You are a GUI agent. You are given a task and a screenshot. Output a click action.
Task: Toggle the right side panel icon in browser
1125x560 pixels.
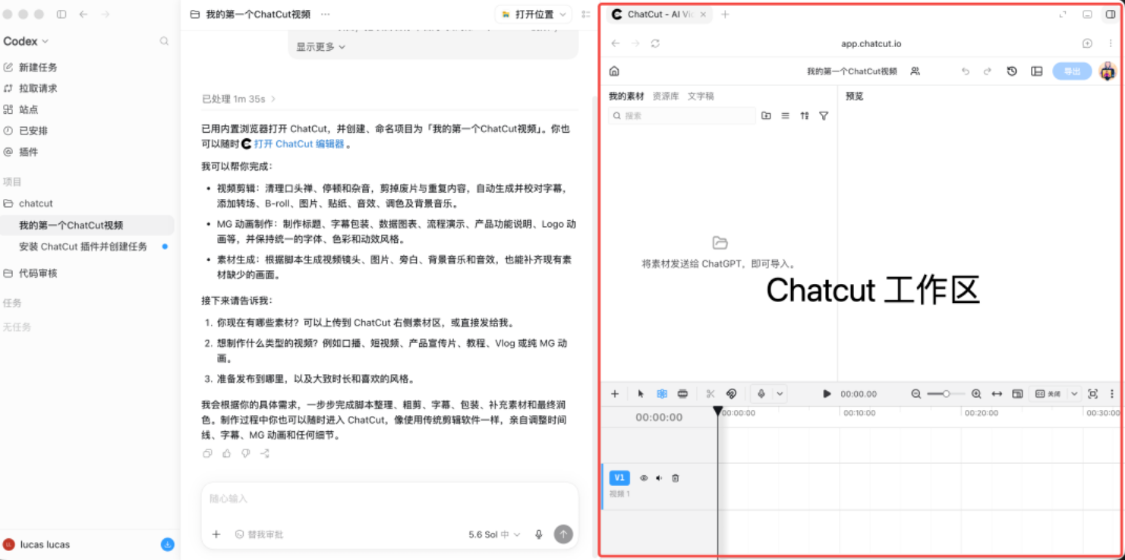1110,14
